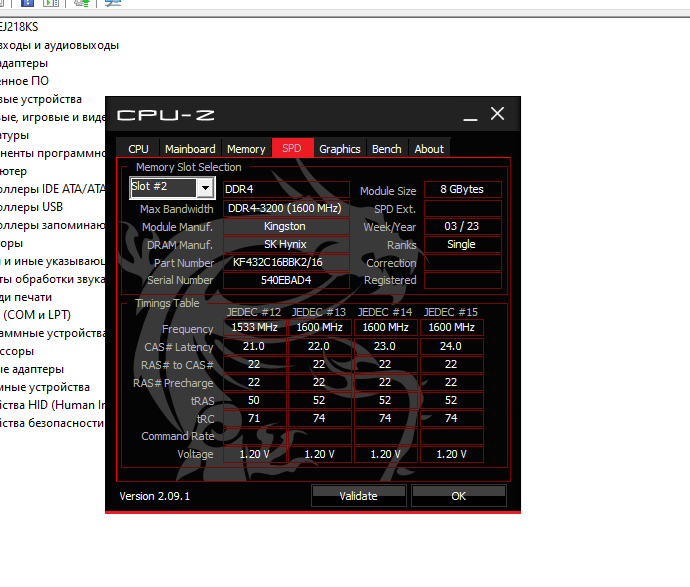690x587 pixels.
Task: Click the DDR4-3200 (1600 MHz) Max Bandwidth value
Action: pos(286,208)
